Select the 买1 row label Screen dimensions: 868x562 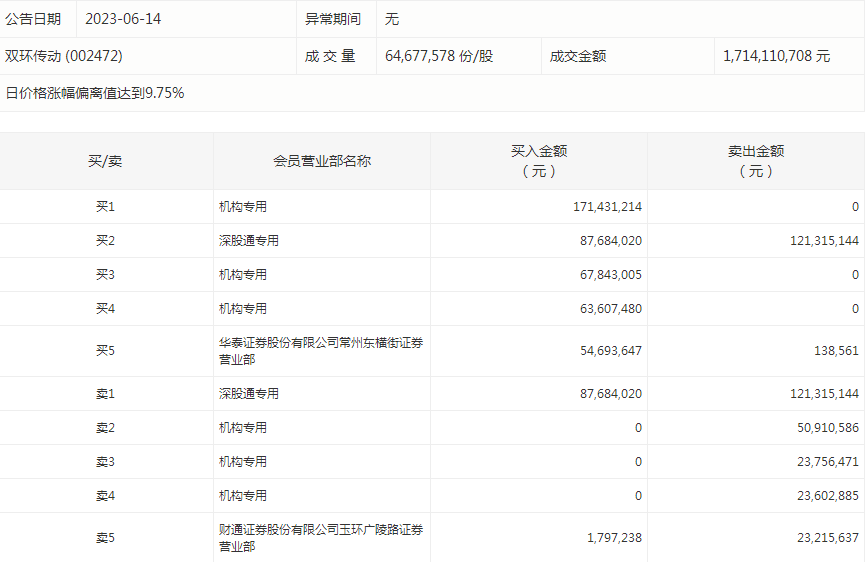pyautogui.click(x=105, y=207)
